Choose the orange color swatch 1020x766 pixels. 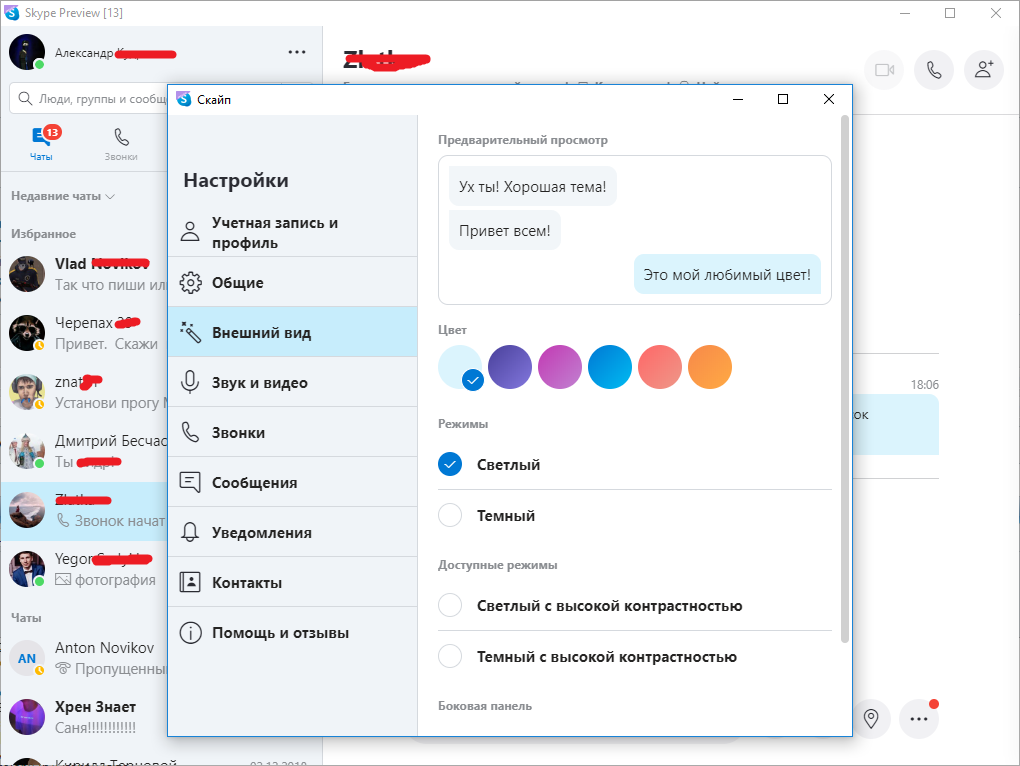pos(710,367)
